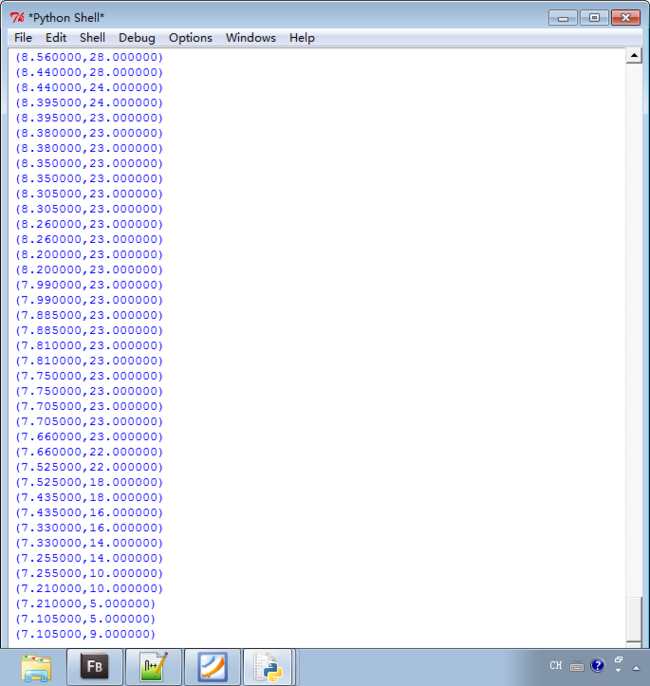This screenshot has width=650, height=686.
Task: Click the Python Shell title text
Action: pyautogui.click(x=66, y=18)
